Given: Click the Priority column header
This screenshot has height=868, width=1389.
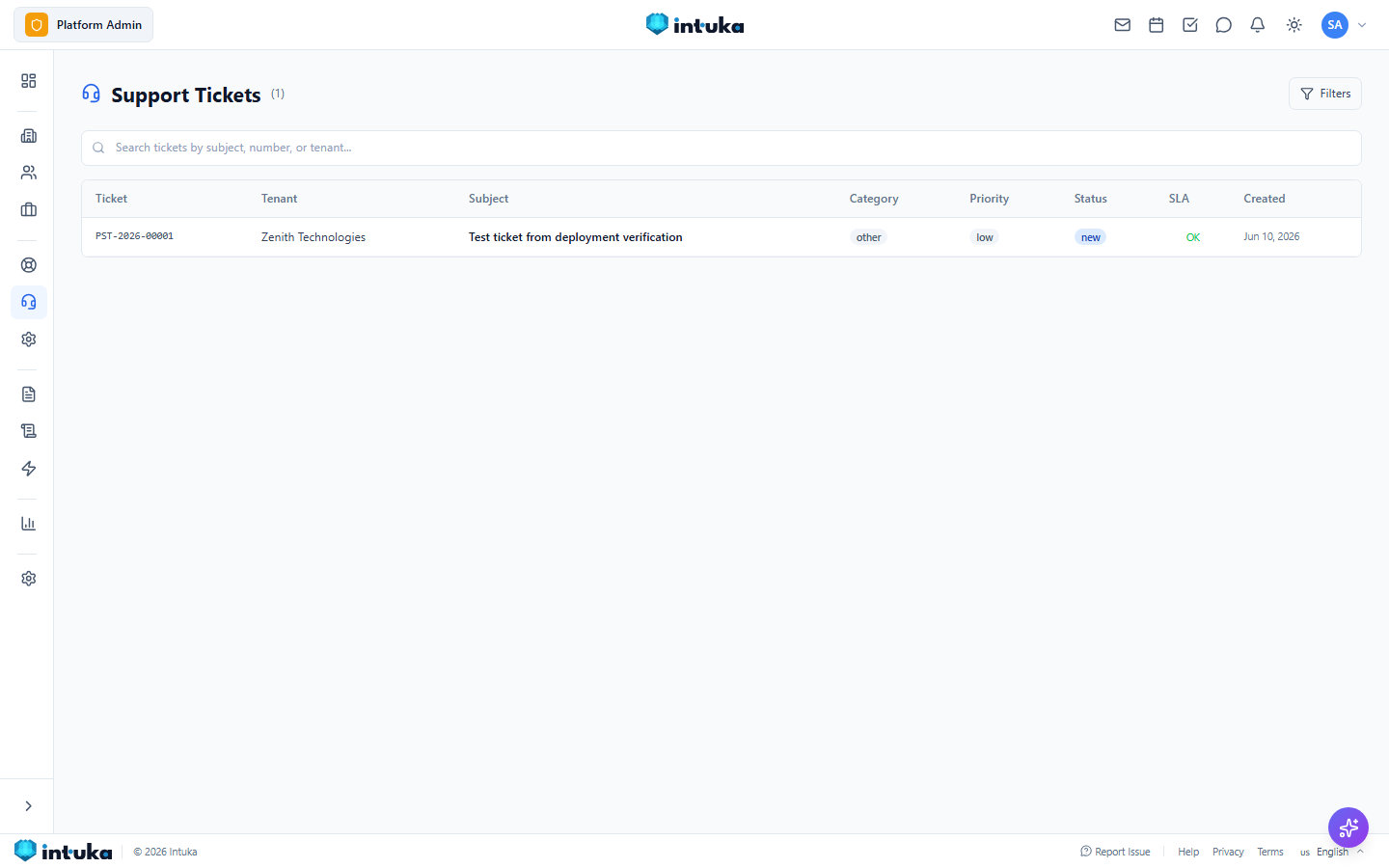Looking at the screenshot, I should [x=990, y=199].
